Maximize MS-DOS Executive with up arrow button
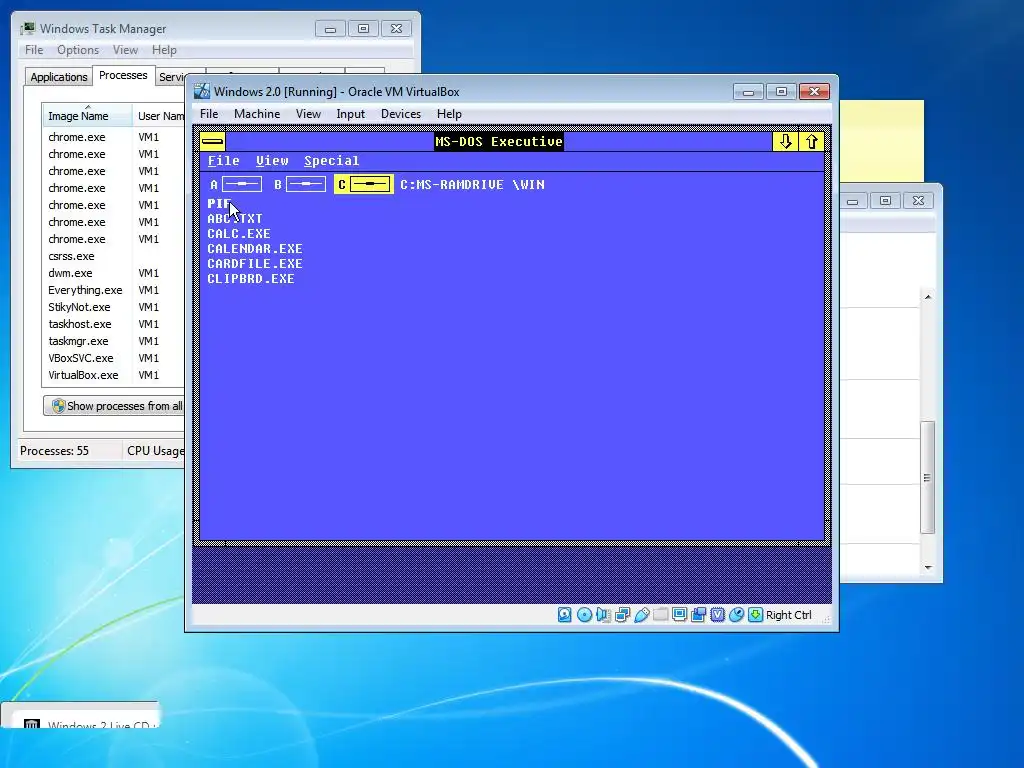Screen dimensions: 1024x768 [x=811, y=141]
